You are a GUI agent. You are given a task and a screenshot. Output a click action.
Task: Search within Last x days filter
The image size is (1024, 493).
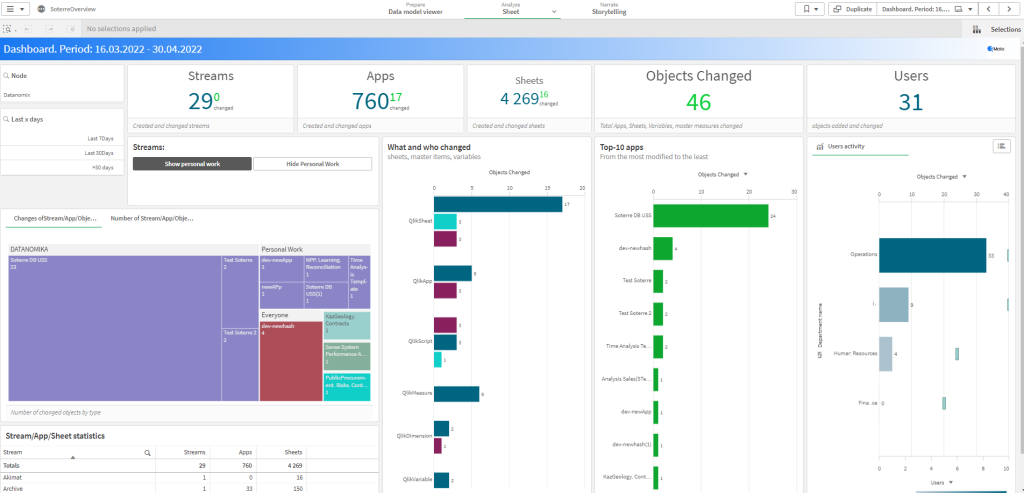(6, 119)
